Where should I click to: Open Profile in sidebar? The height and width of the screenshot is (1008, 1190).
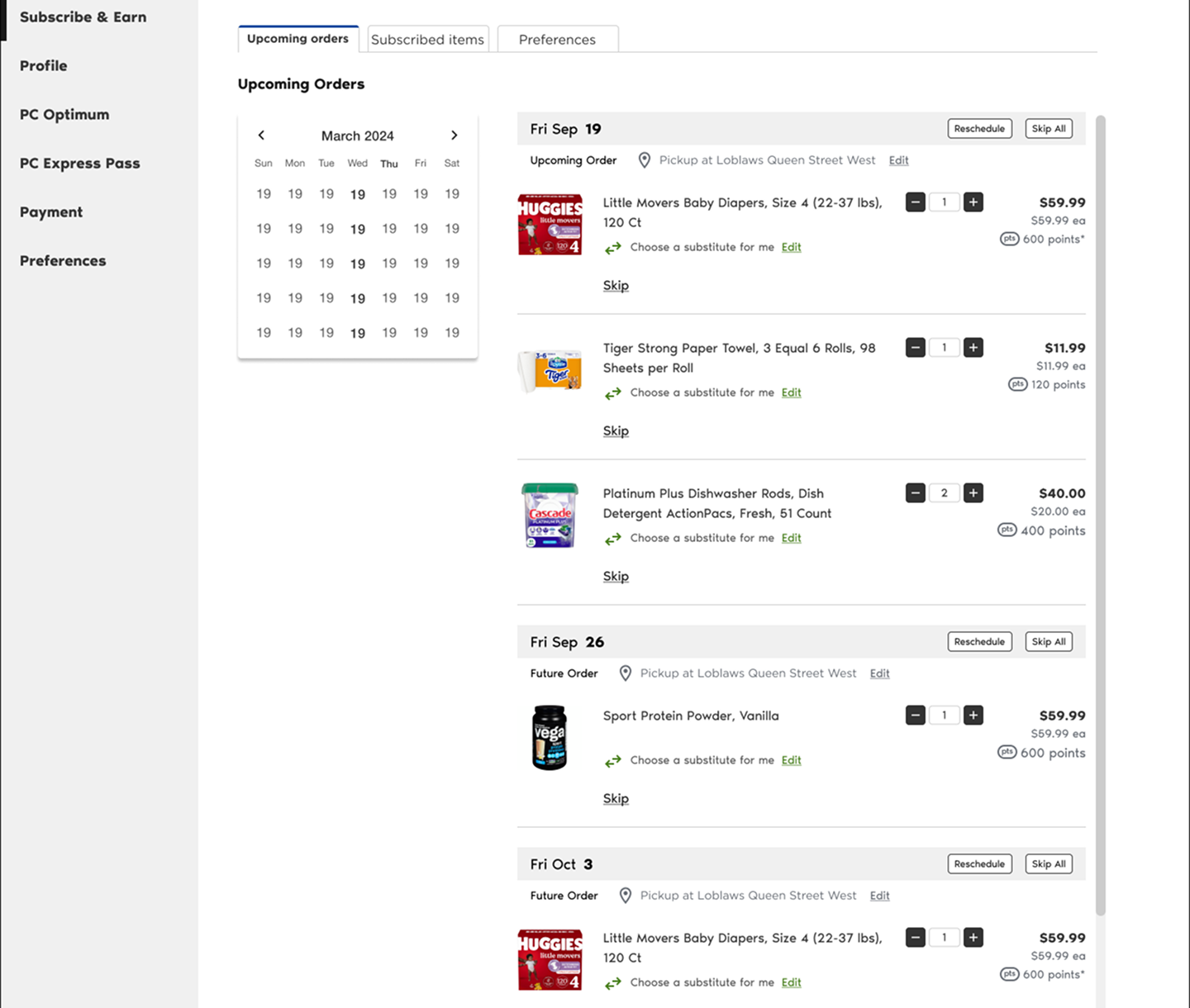[44, 65]
